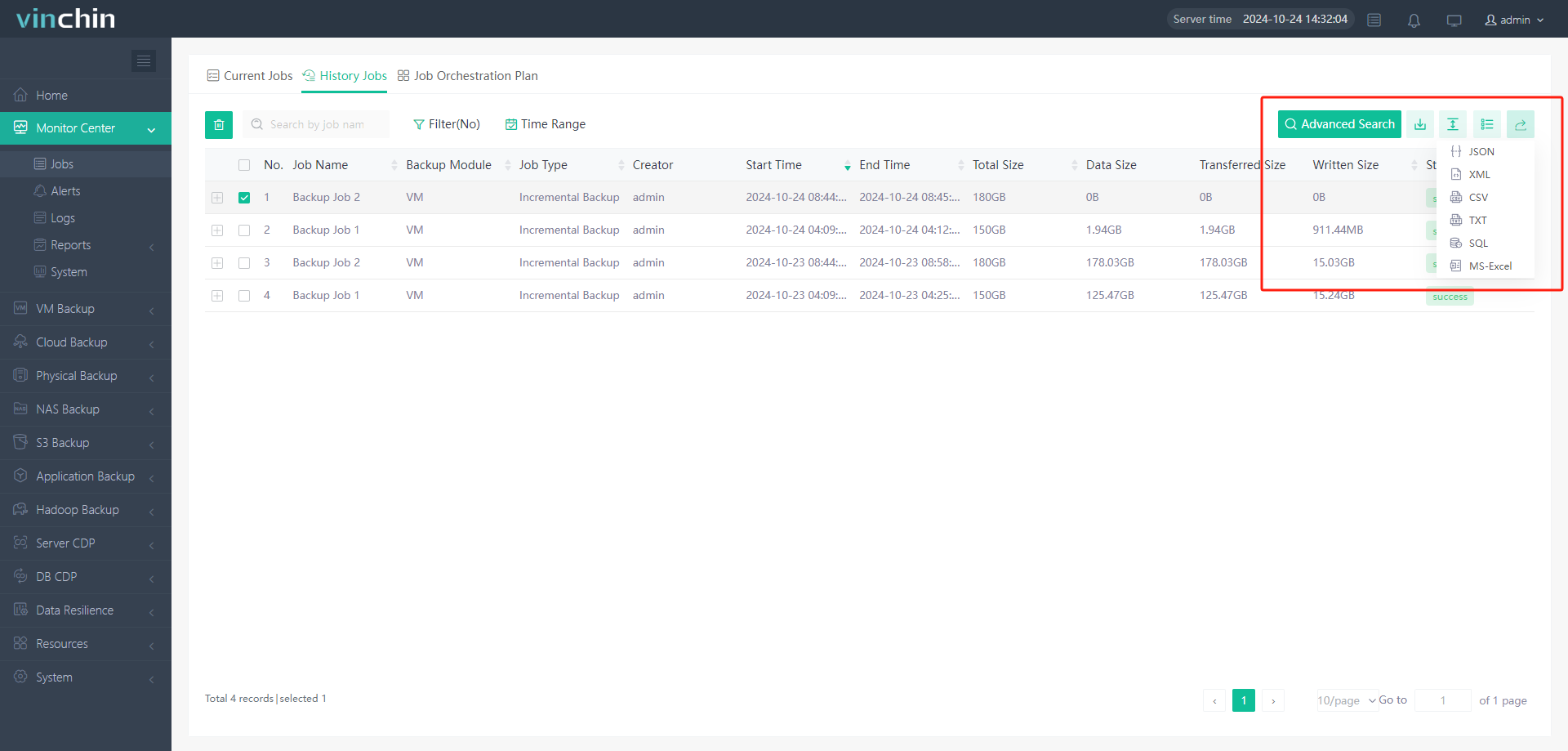Image resolution: width=1568 pixels, height=751 pixels.
Task: Expand row 2 Backup Job 1 details
Action: click(217, 230)
